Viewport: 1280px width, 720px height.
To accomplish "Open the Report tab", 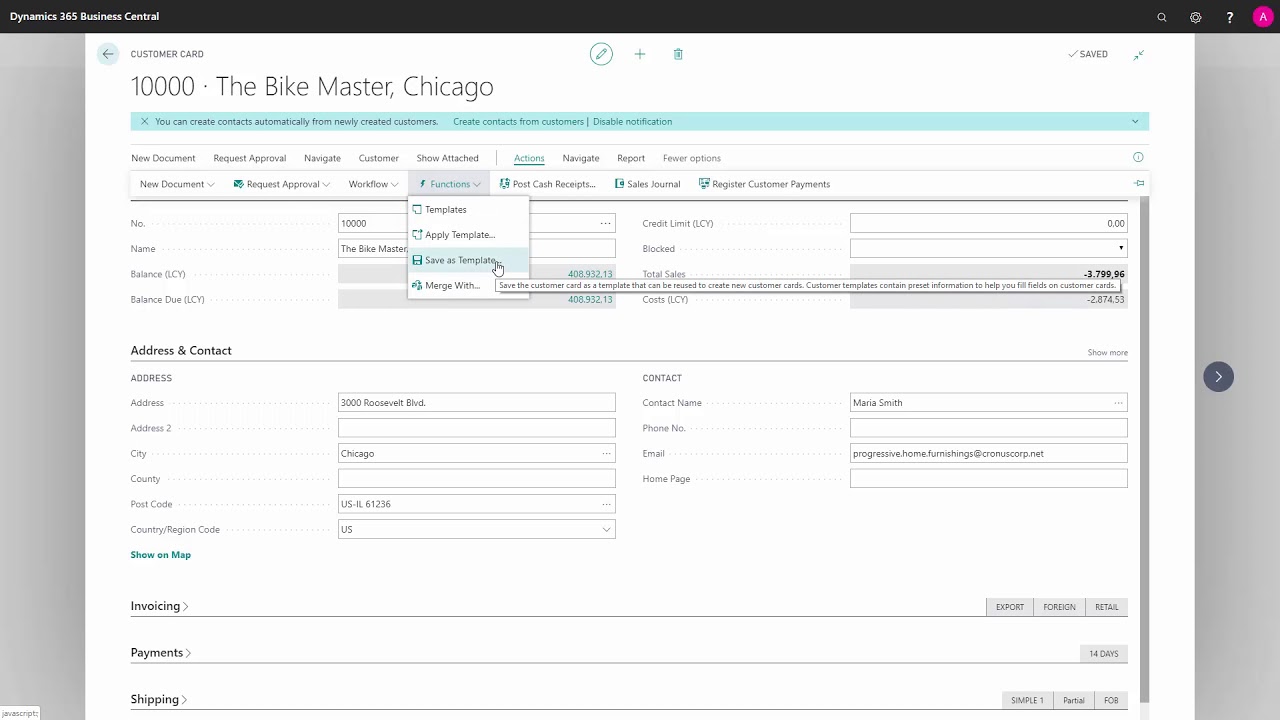I will tap(631, 158).
